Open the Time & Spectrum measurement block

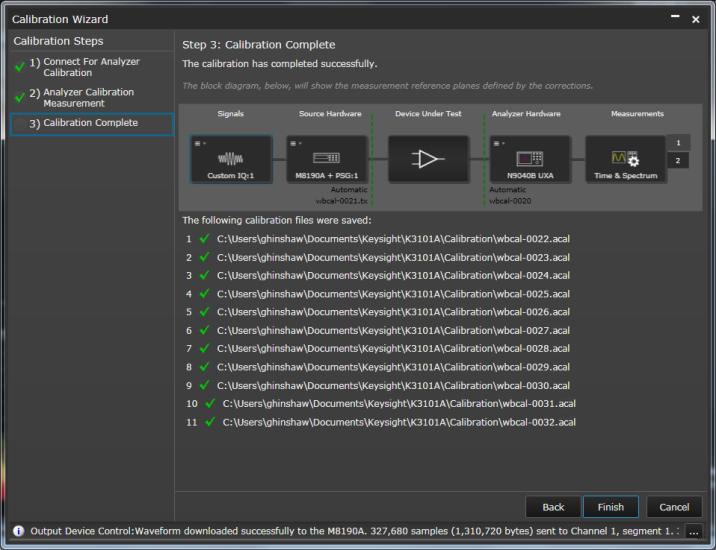tap(625, 160)
